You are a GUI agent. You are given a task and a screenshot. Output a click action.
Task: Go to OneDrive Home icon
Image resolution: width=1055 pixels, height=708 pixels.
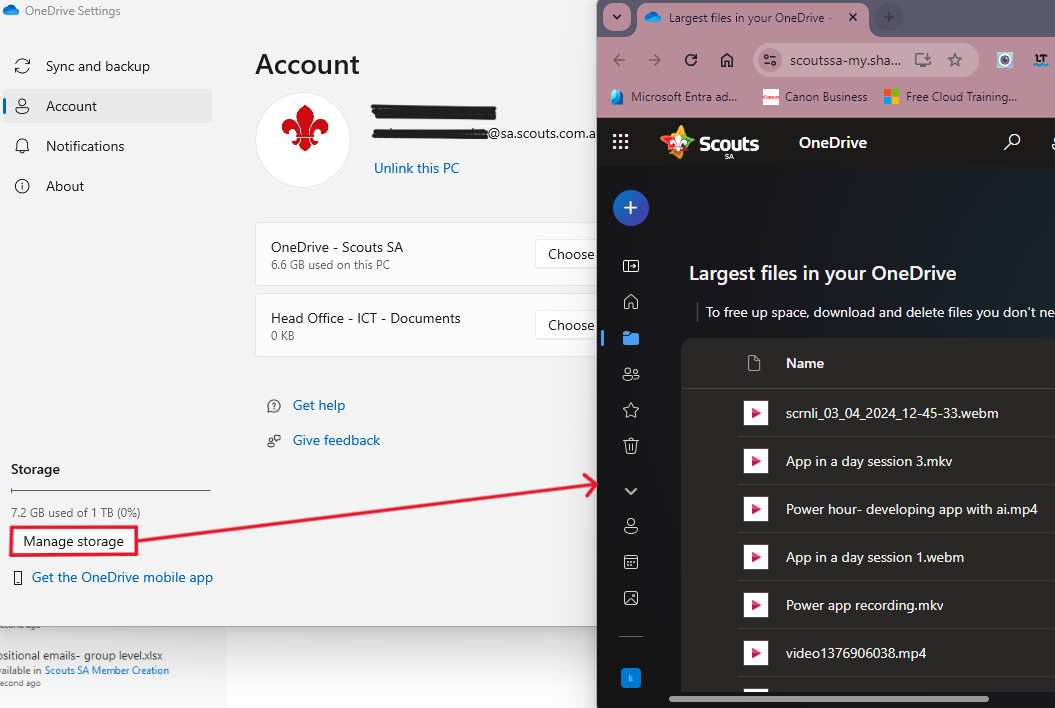(630, 302)
